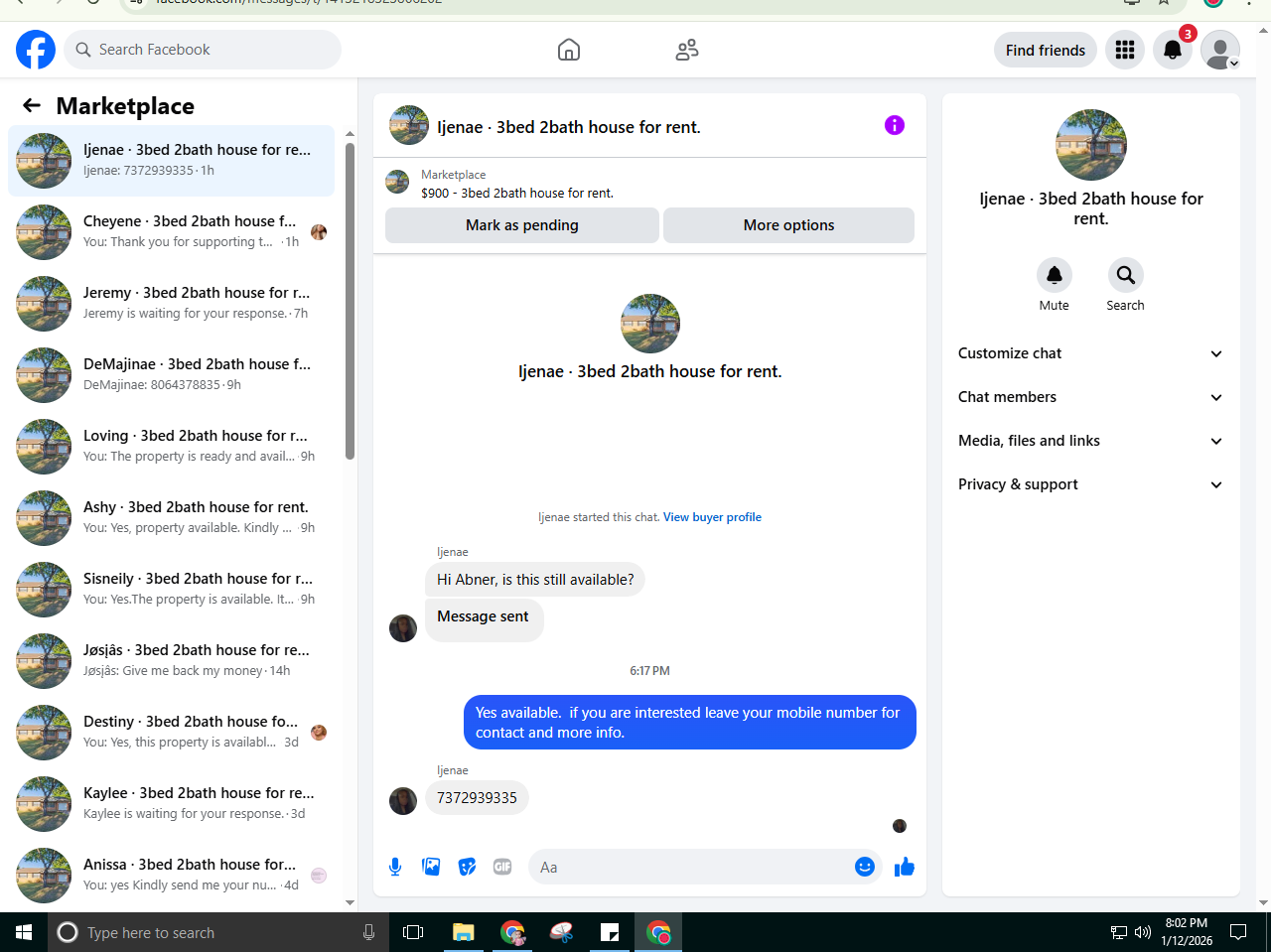Open Cheyene conversation in the list
The image size is (1271, 952).
tap(171, 232)
